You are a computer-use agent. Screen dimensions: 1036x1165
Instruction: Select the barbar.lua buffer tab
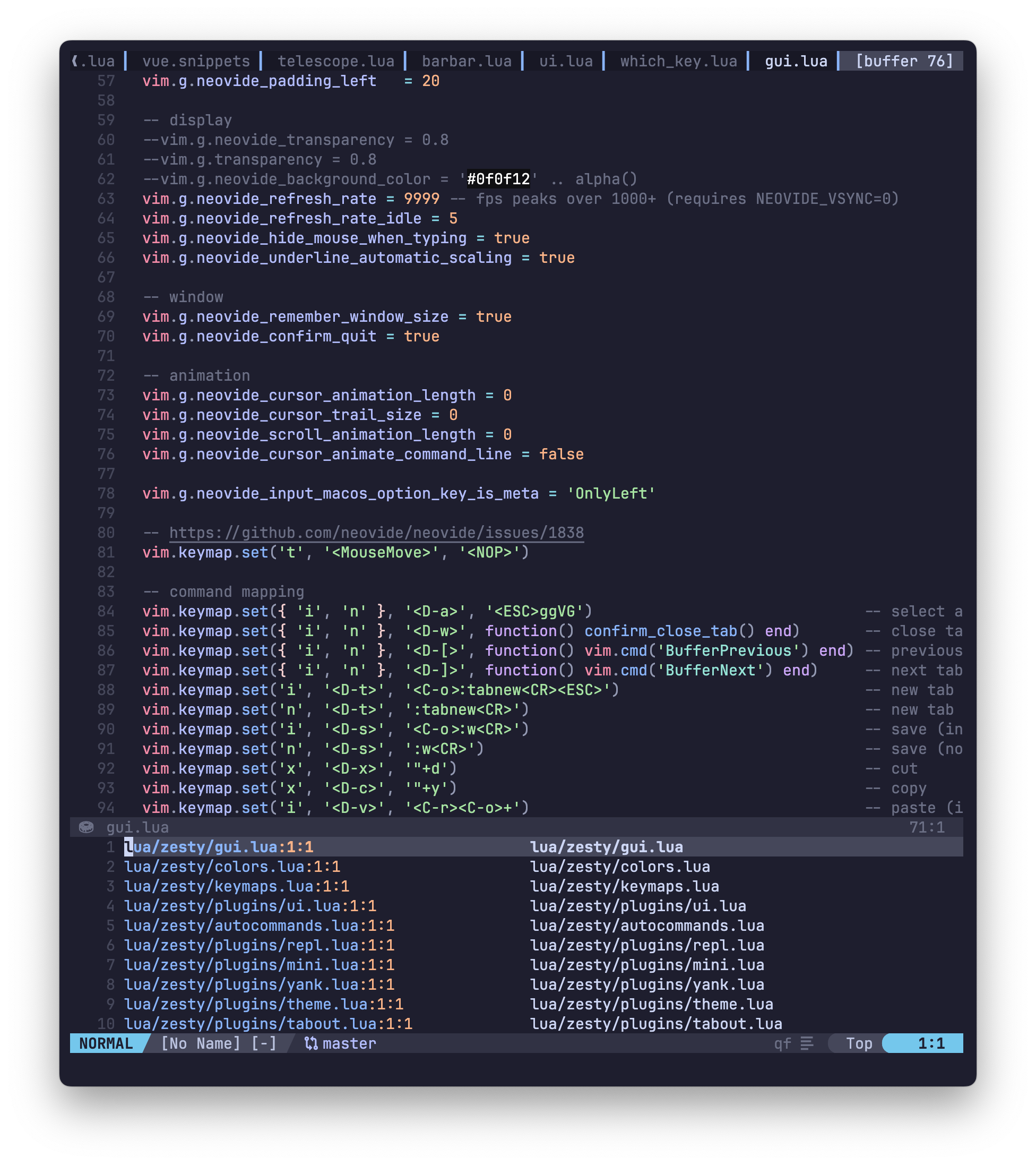click(467, 61)
